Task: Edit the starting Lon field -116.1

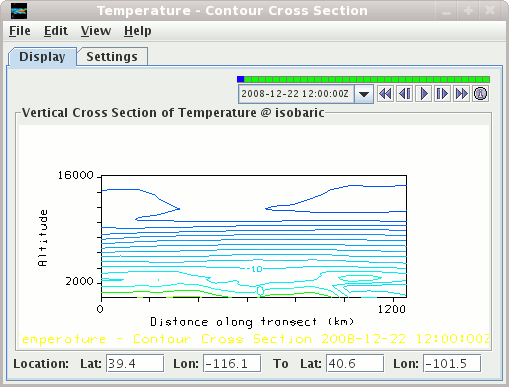Action: click(232, 363)
